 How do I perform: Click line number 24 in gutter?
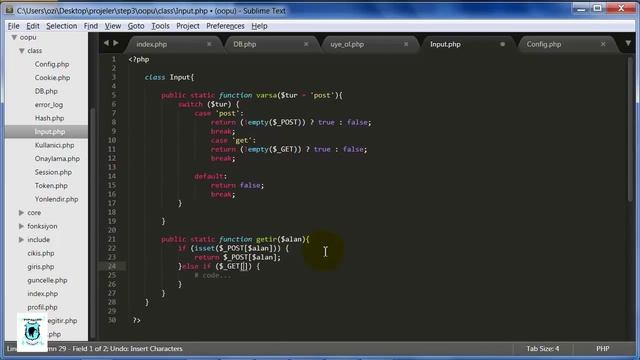click(112, 266)
